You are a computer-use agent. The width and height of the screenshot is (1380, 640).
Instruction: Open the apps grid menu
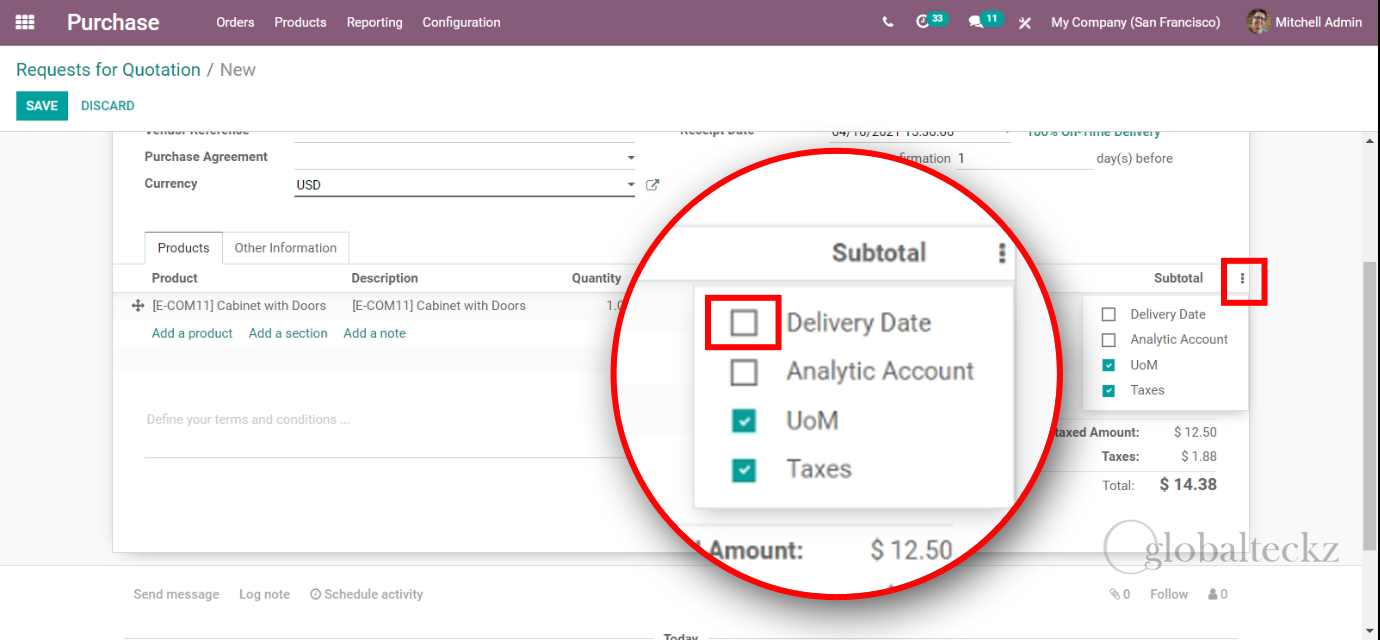pyautogui.click(x=25, y=22)
